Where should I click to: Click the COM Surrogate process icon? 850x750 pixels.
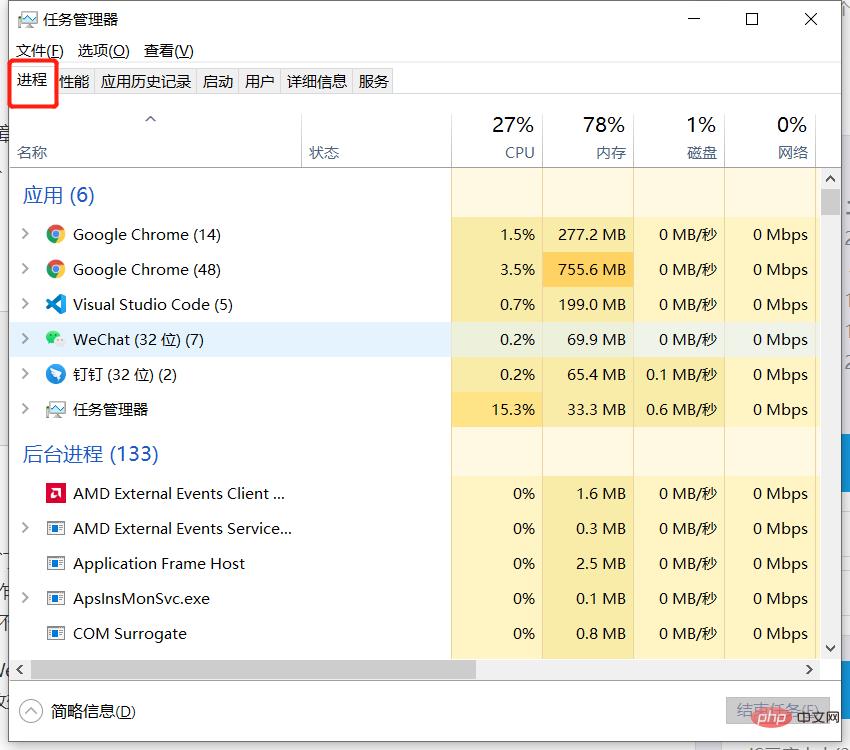point(56,633)
